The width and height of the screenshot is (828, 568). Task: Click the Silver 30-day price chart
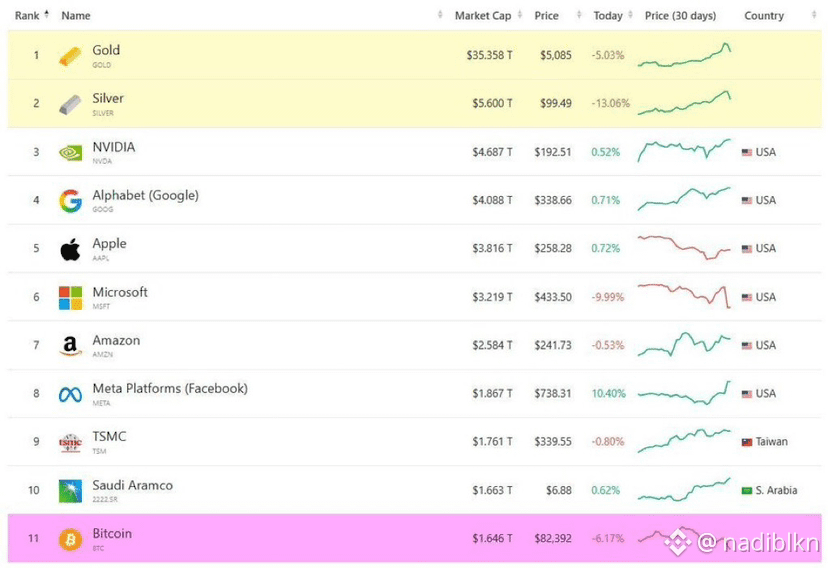coord(684,103)
